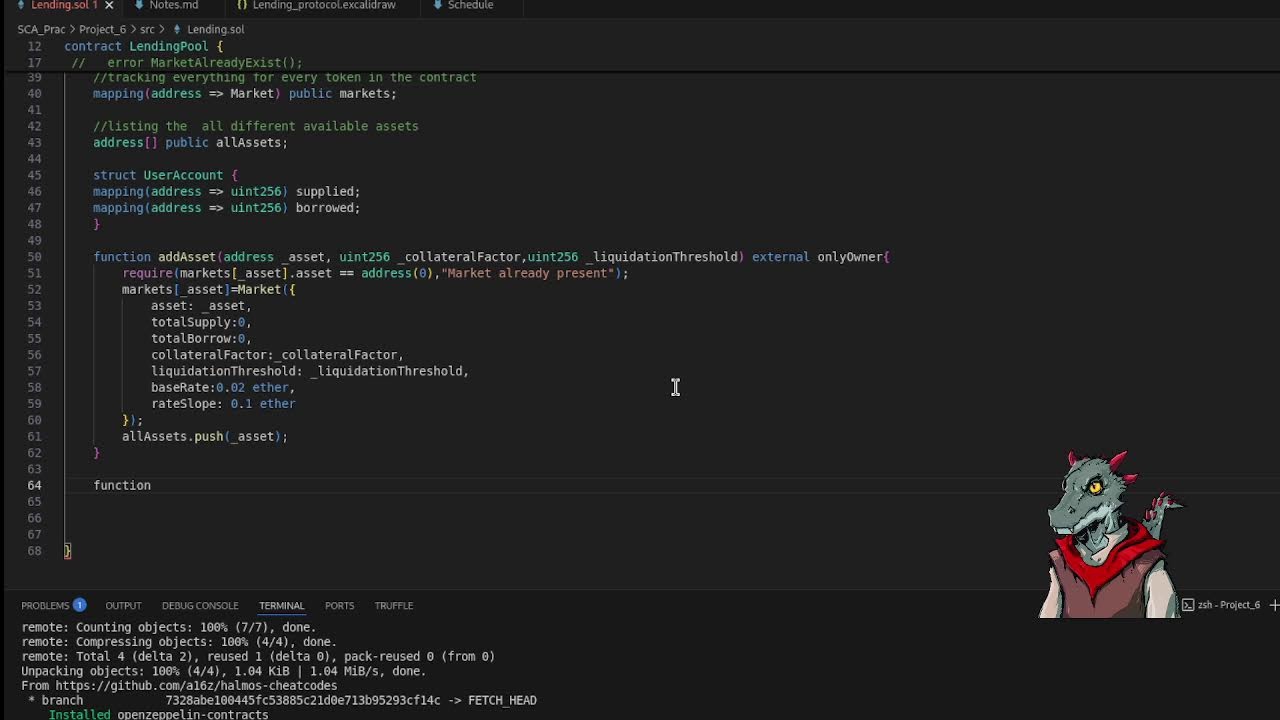Click the 'struct UserAccount {' line
Screen dimensions: 1280x720
coord(166,175)
